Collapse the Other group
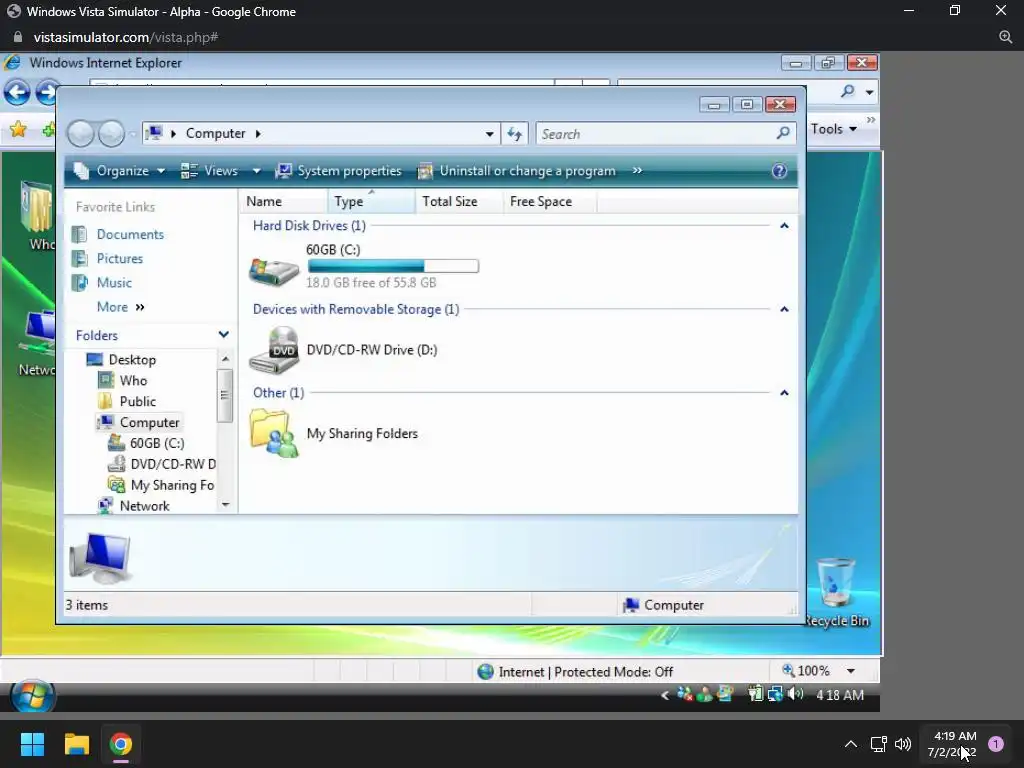Screen dimensions: 1024x768 [784, 393]
